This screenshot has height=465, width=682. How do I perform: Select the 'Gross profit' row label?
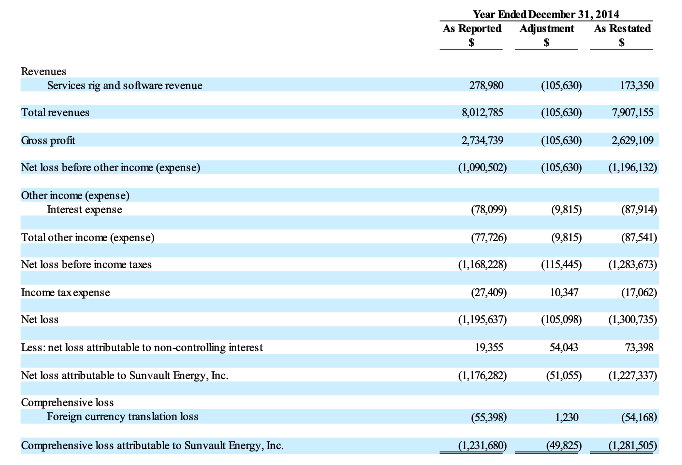point(49,141)
